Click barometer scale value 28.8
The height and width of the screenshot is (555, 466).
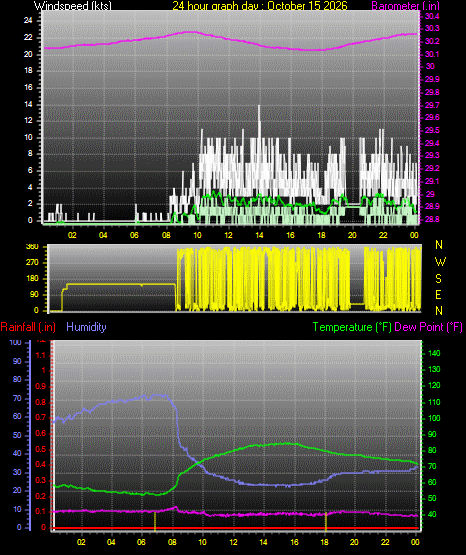tap(432, 219)
